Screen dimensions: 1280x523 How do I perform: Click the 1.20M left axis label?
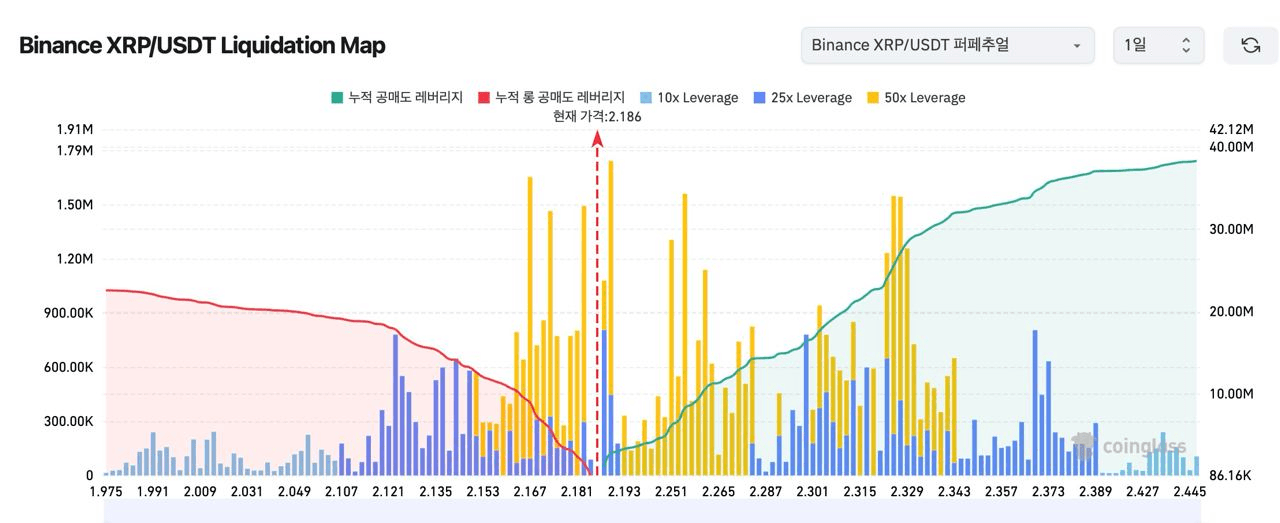[x=75, y=259]
